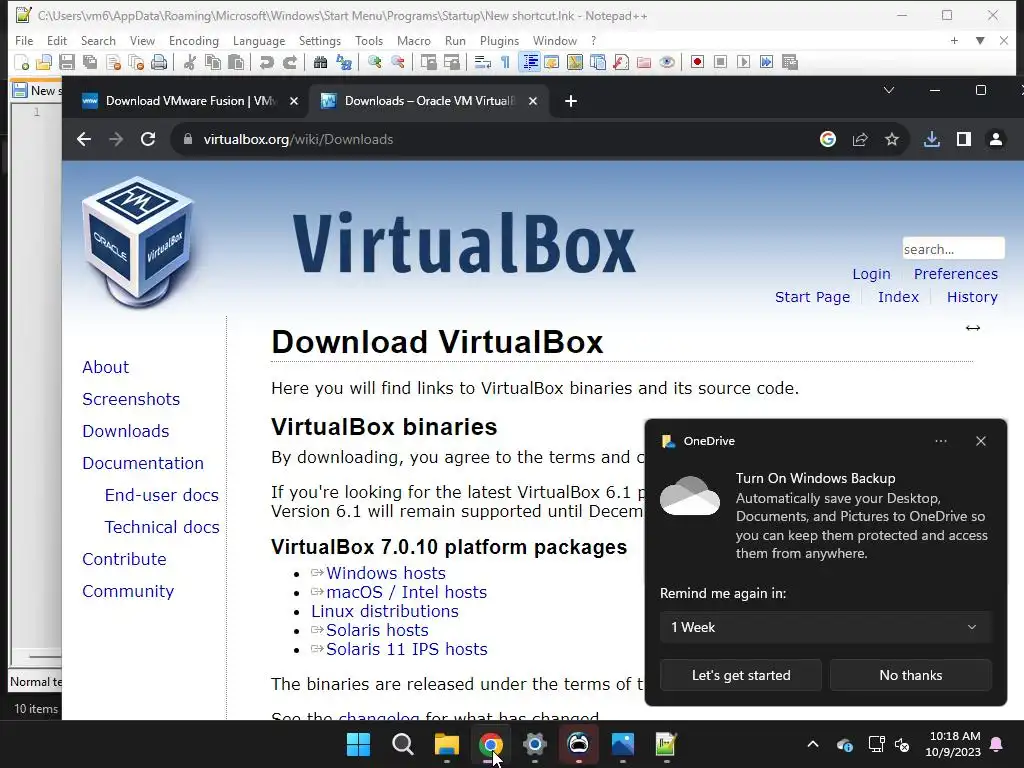Bookmark this page with star icon
Viewport: 1024px width, 768px height.
(891, 139)
